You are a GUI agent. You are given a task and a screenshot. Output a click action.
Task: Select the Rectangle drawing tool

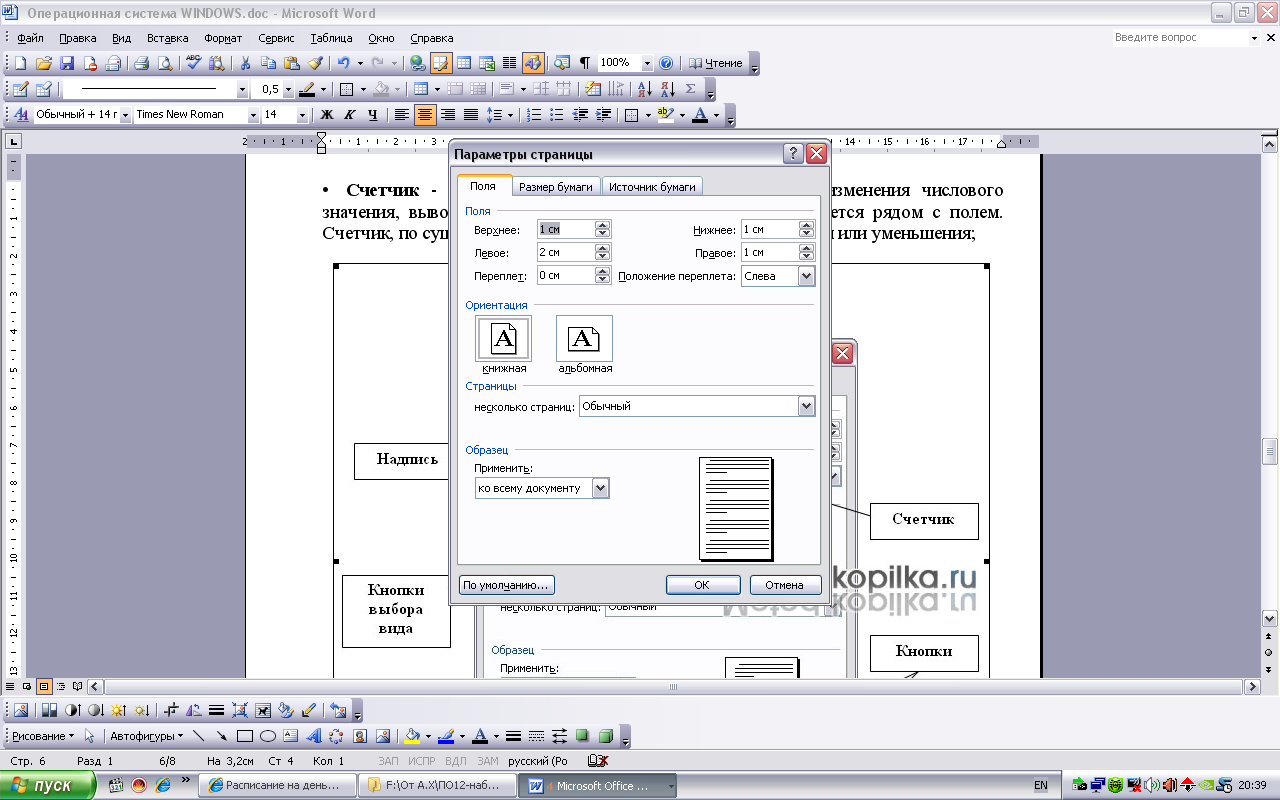click(x=245, y=736)
